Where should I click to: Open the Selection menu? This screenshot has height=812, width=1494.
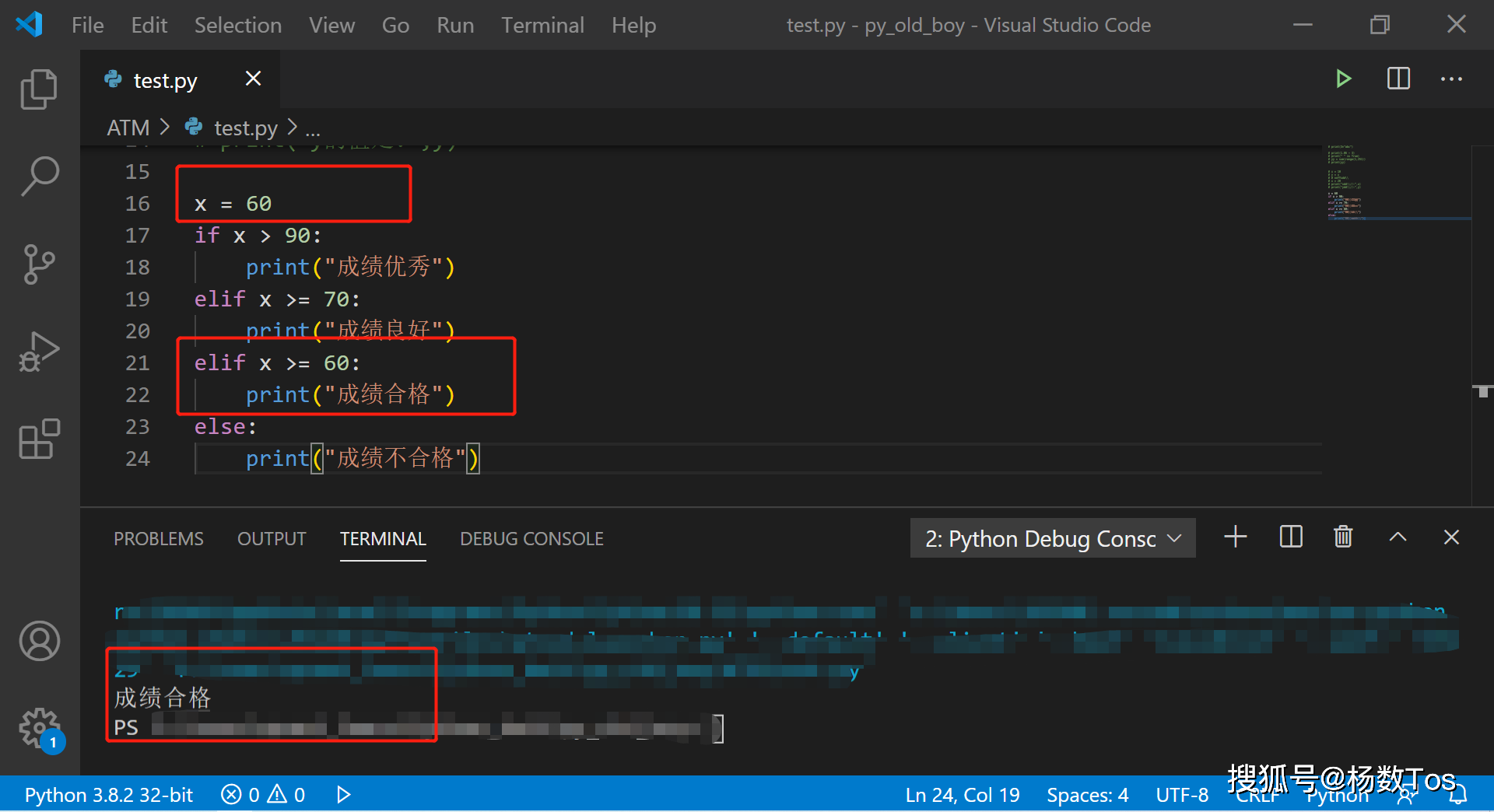point(238,25)
